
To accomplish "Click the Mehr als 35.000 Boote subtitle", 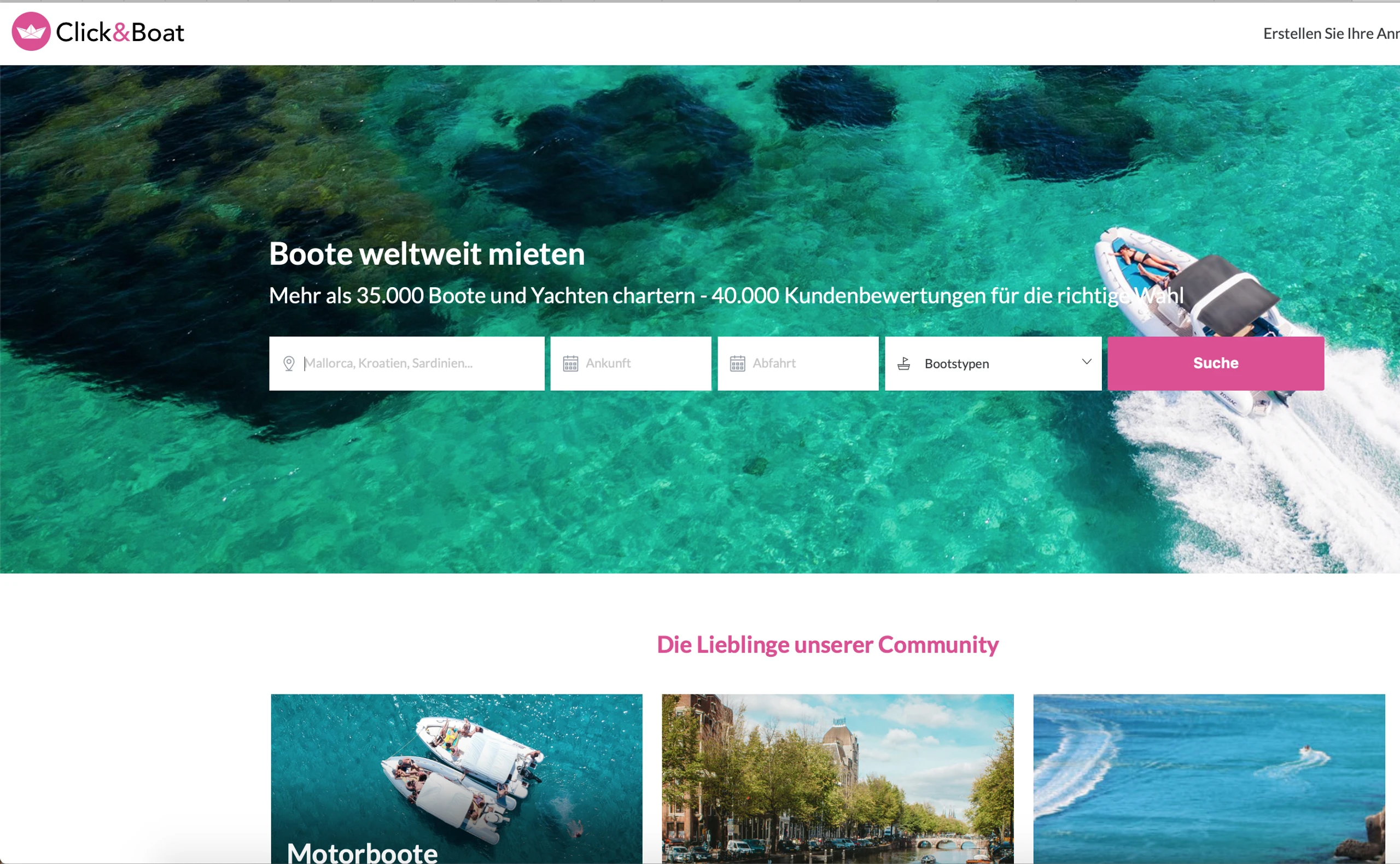I will click(726, 295).
